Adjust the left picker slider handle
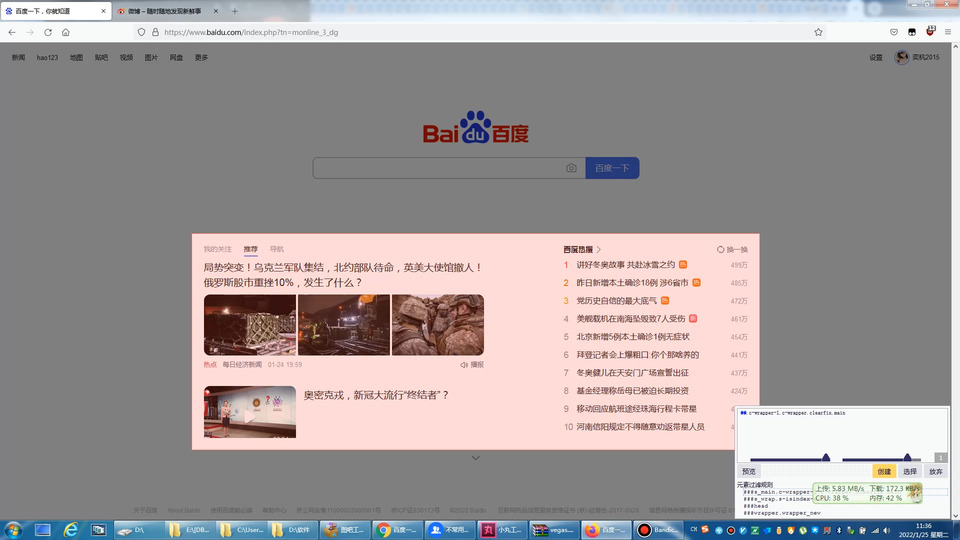The width and height of the screenshot is (960, 540). click(826, 457)
